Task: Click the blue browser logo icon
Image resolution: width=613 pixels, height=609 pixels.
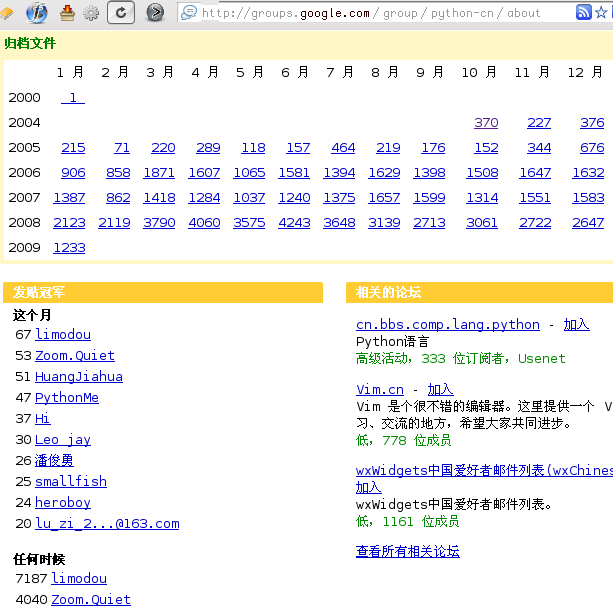Action: 37,13
